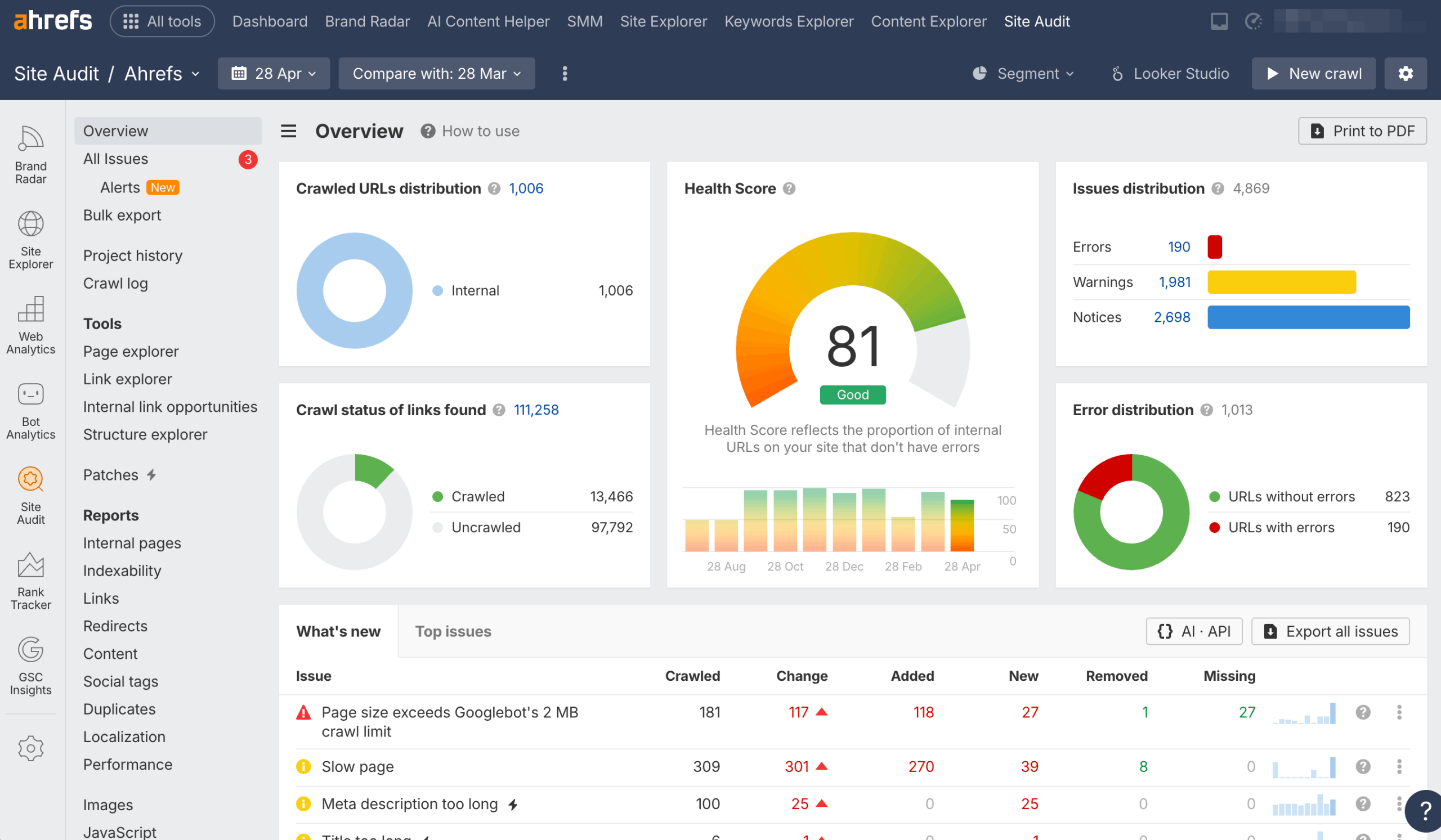Expand the Ahrefs project dropdown
Viewport: 1441px width, 840px height.
163,73
